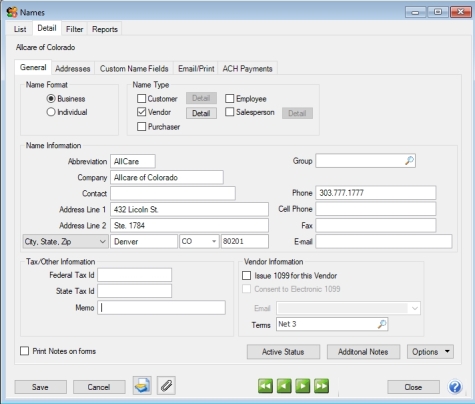Image resolution: width=475 pixels, height=404 pixels.
Task: Expand the City, State, Zip dropdown
Action: click(x=65, y=241)
